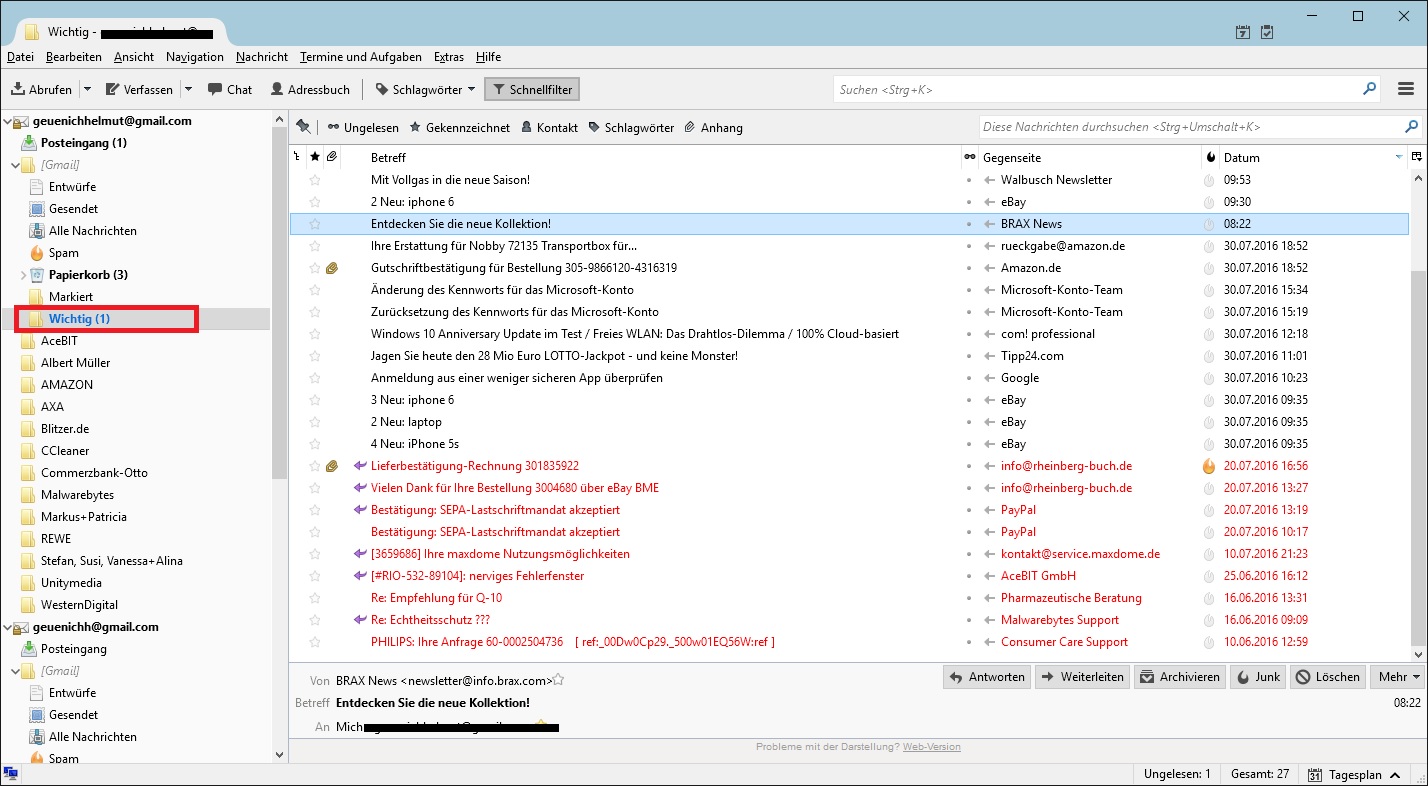Toggle star on Walbusch Newsletter message
This screenshot has width=1428, height=786.
point(315,180)
